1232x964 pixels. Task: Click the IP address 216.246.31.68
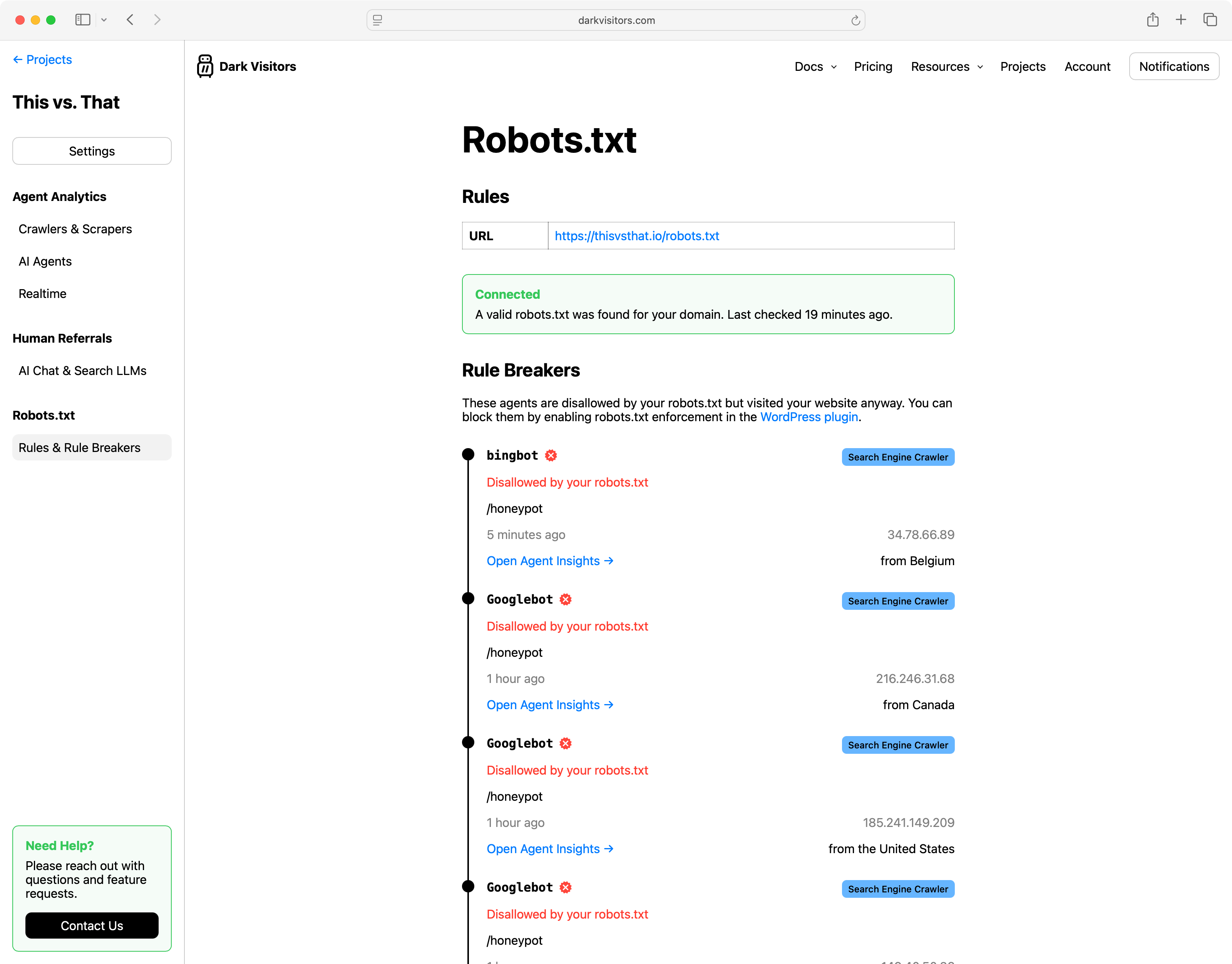pyautogui.click(x=915, y=678)
